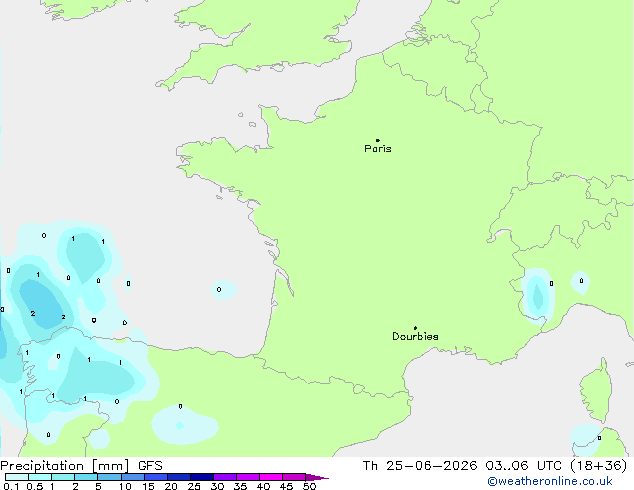
Task: Click the legend value label 25
Action: pos(194,486)
